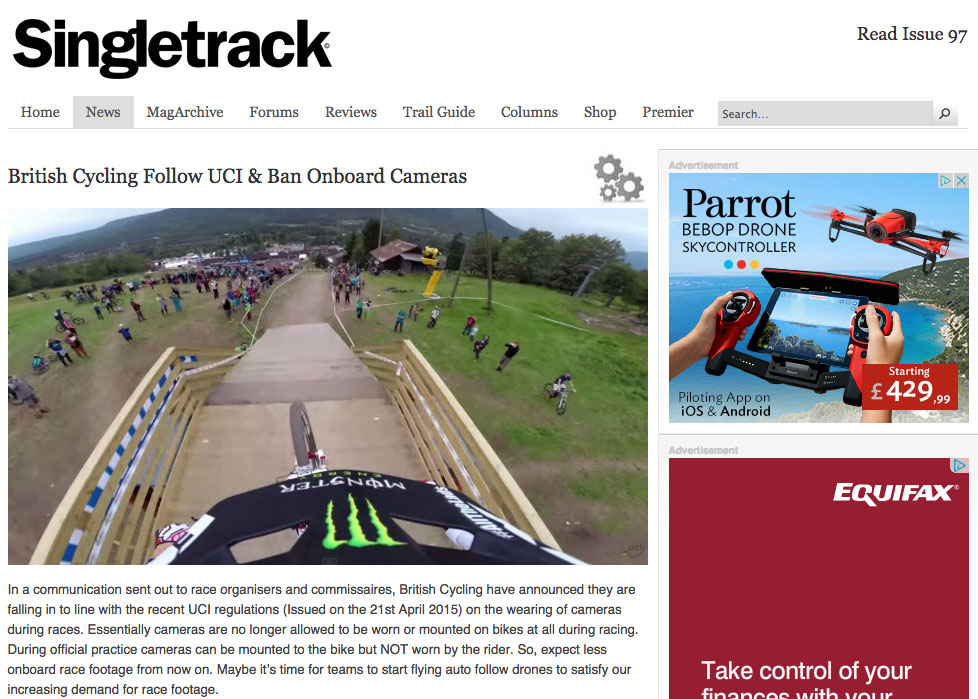This screenshot has height=699, width=978.
Task: Open Trail Guide from navigation
Action: pyautogui.click(x=438, y=112)
